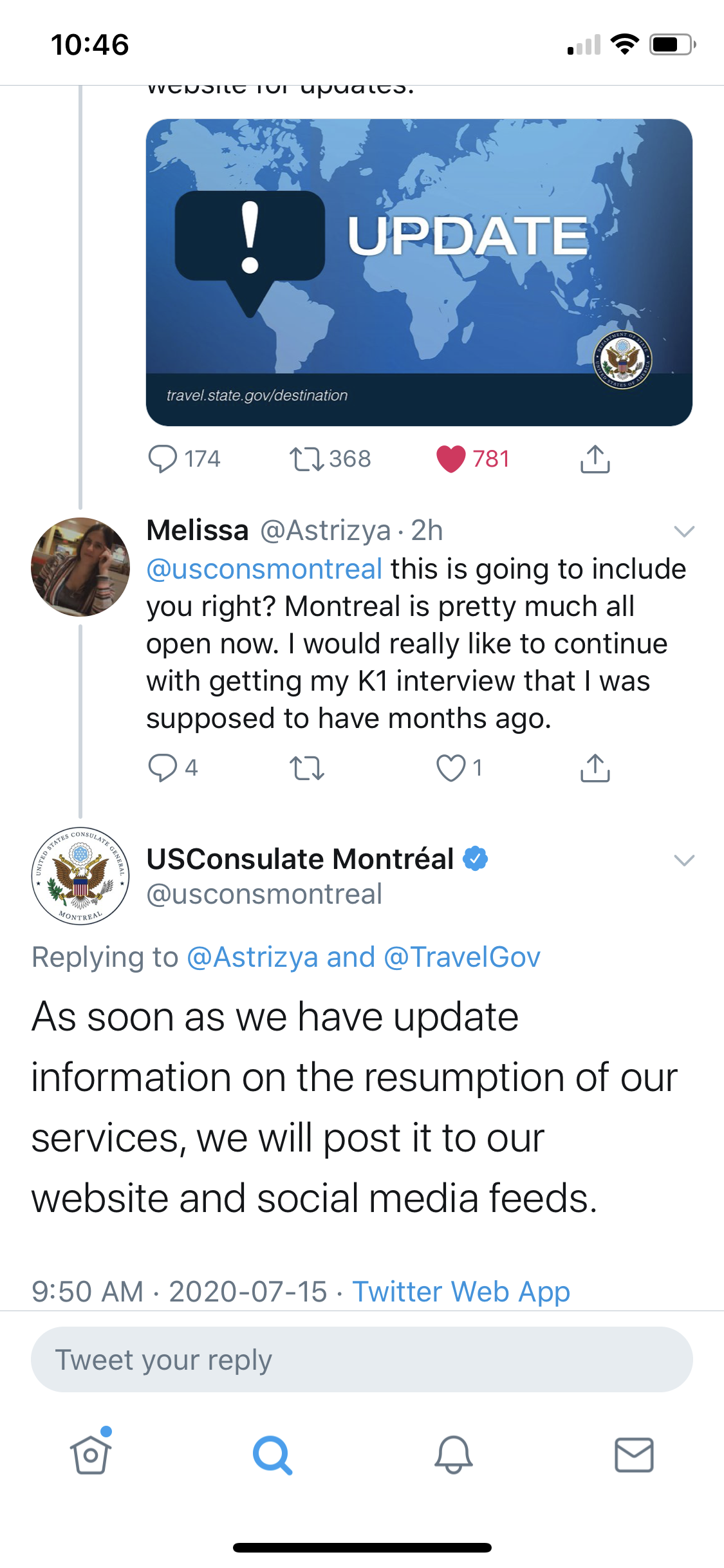Image resolution: width=724 pixels, height=1568 pixels.
Task: View Melissa's profile picture
Action: 80,567
